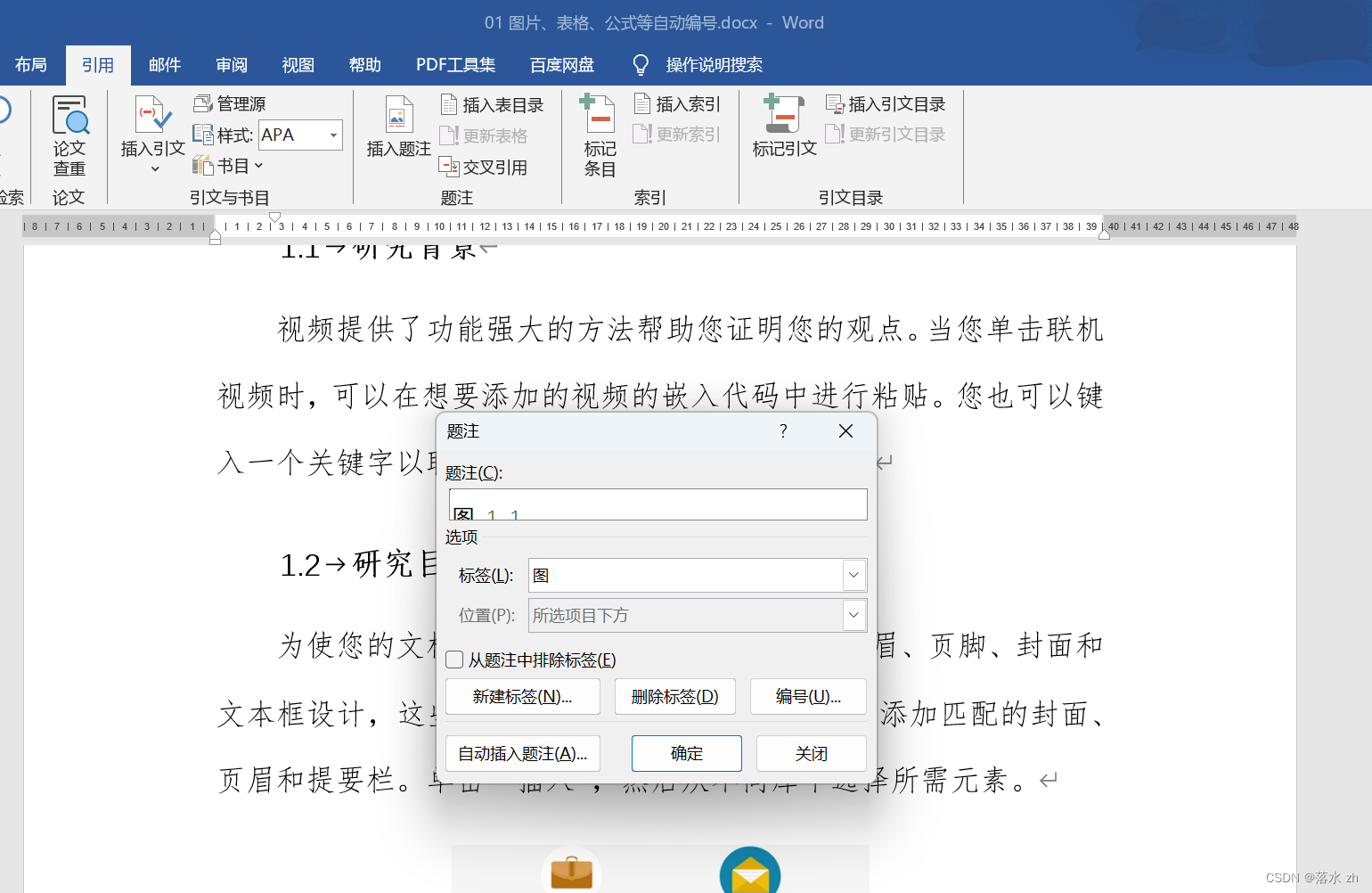Click the greyed 更新引文目录 update authorities table

click(x=886, y=135)
